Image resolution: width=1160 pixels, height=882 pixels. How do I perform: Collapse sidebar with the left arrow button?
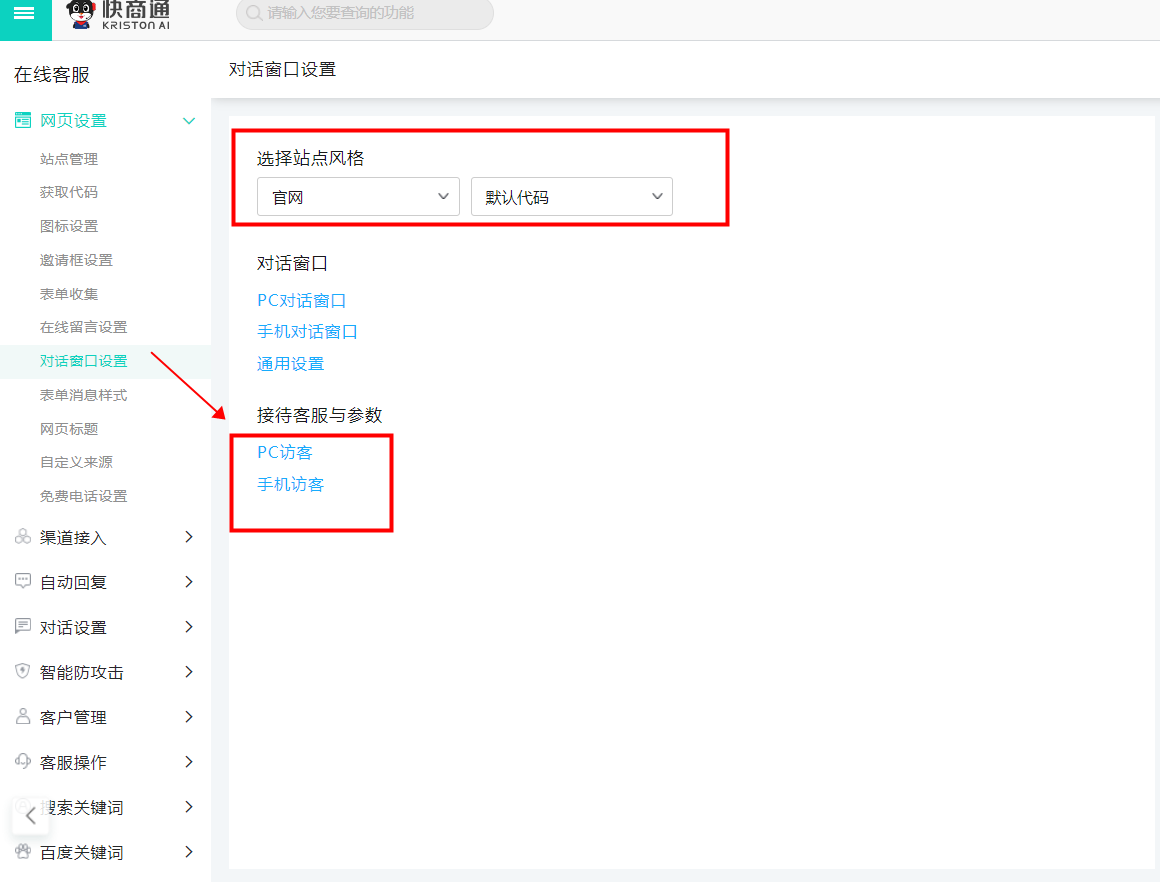[30, 815]
